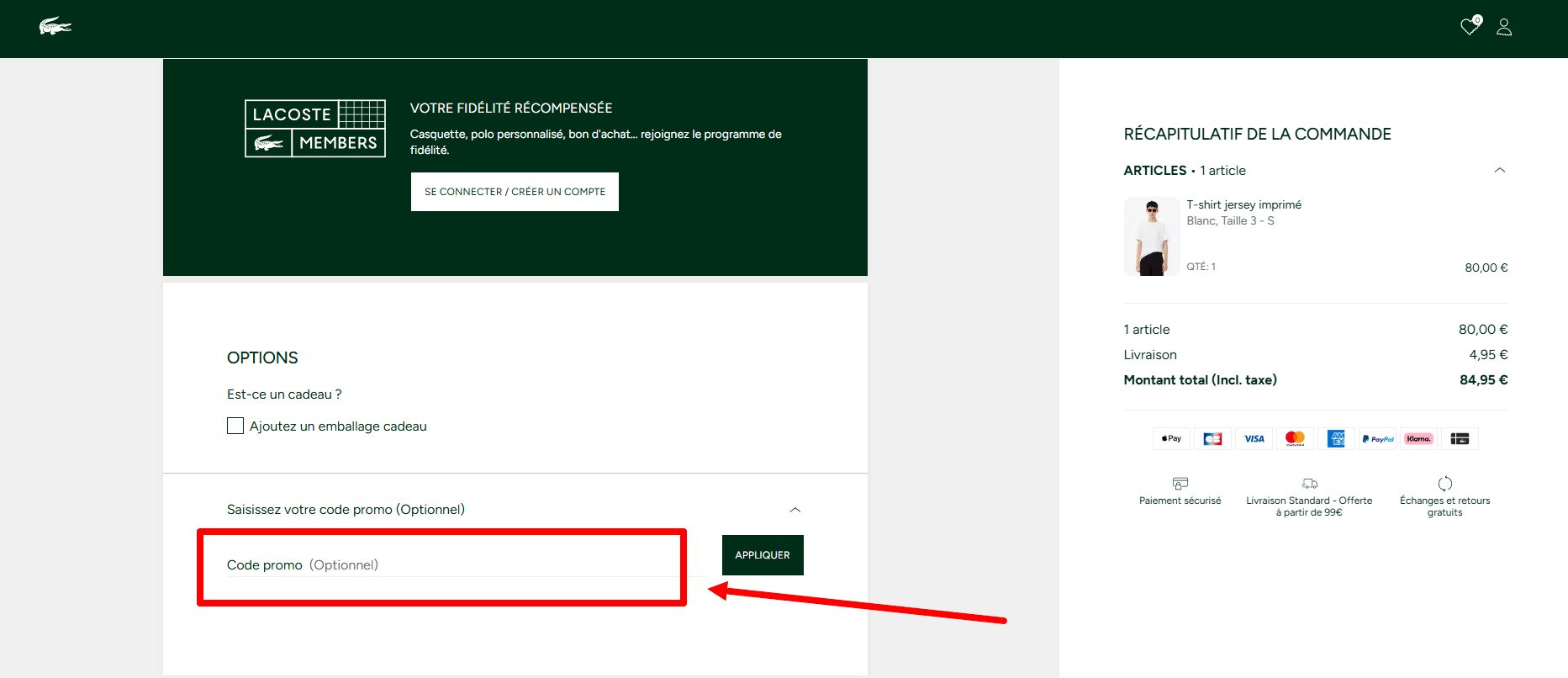This screenshot has height=678, width=1568.
Task: Click 'Échanges et retours gratuits' label
Action: tap(1444, 506)
